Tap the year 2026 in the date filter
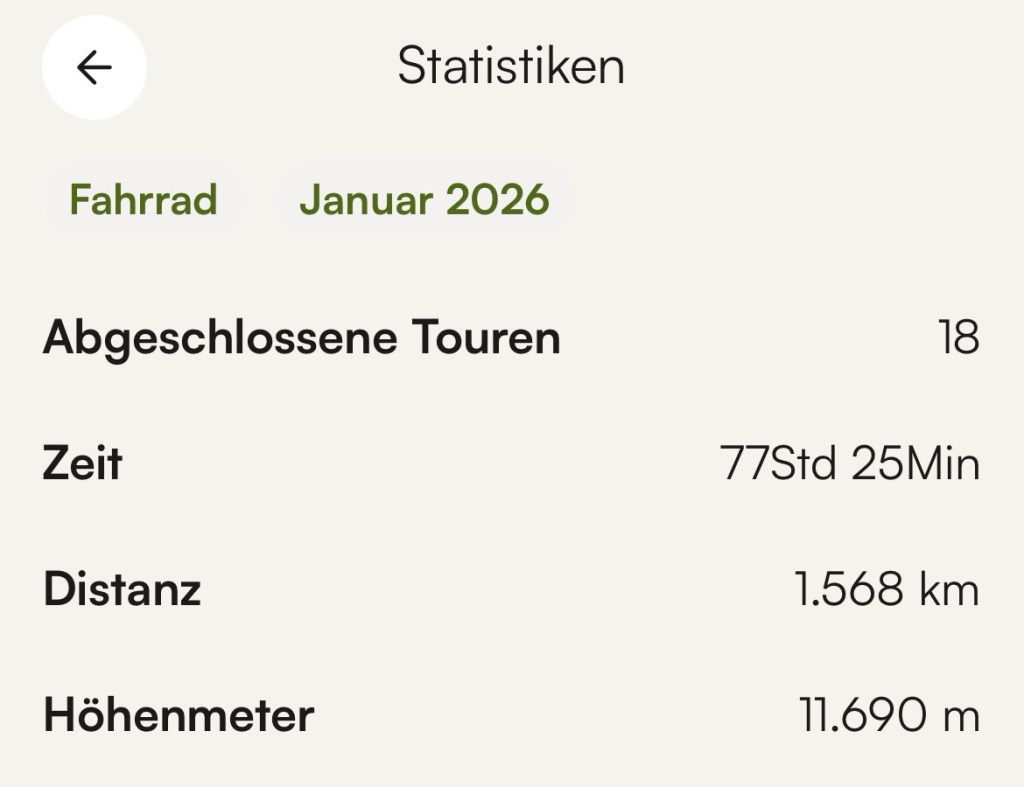 click(497, 200)
